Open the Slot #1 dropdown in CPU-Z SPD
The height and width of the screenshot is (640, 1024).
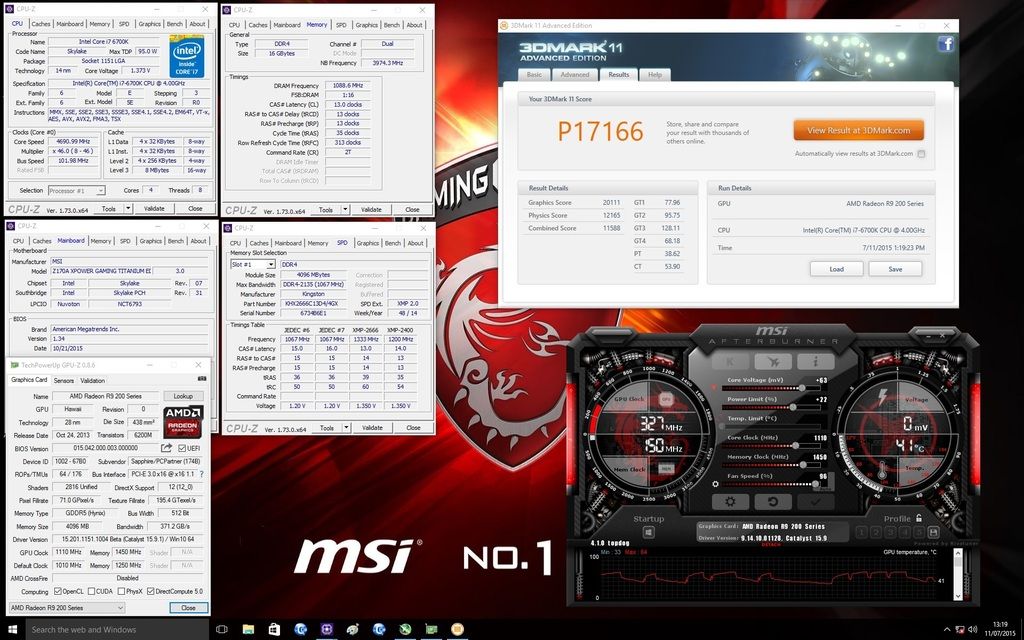[252, 264]
